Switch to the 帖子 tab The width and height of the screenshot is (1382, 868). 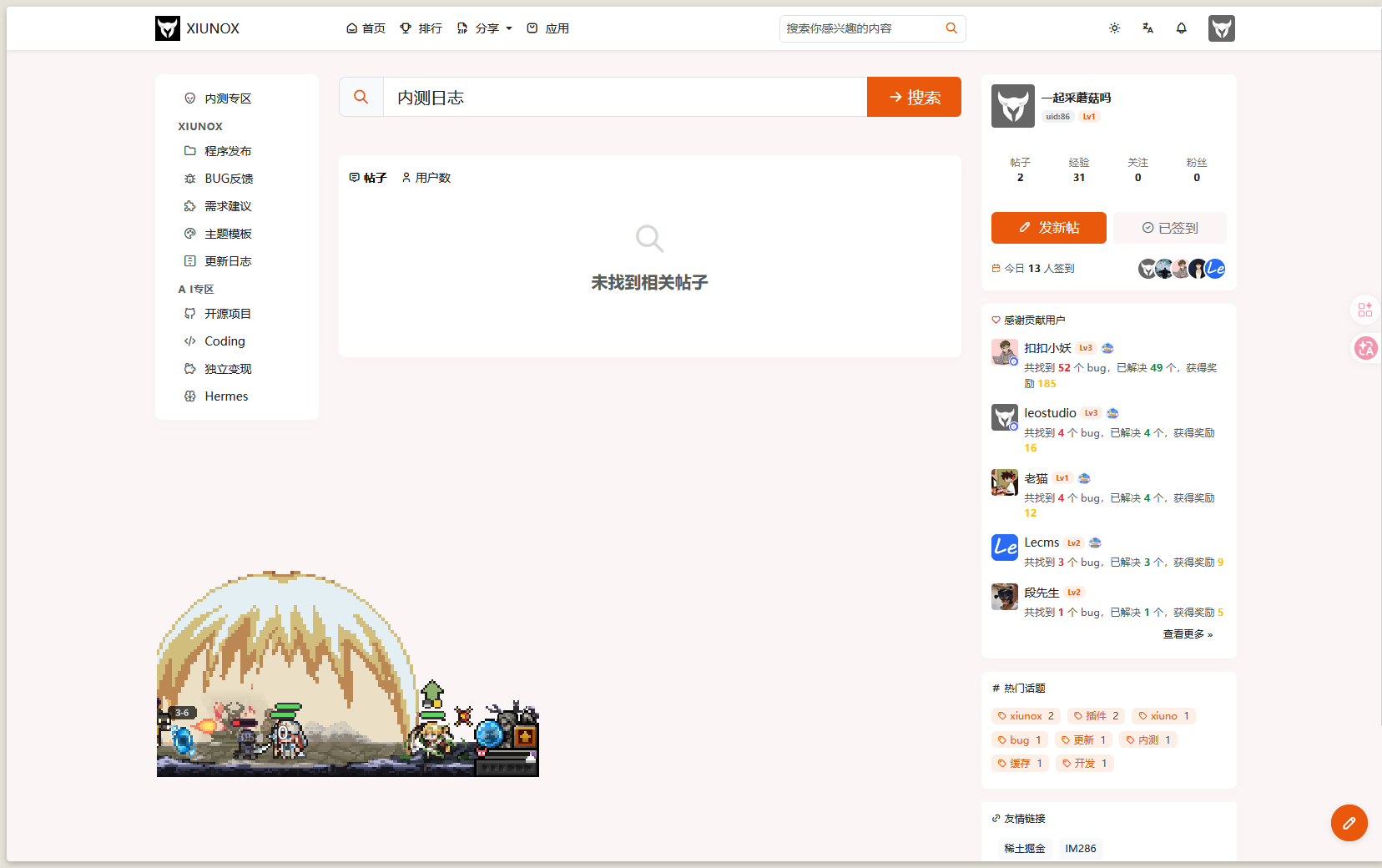368,178
